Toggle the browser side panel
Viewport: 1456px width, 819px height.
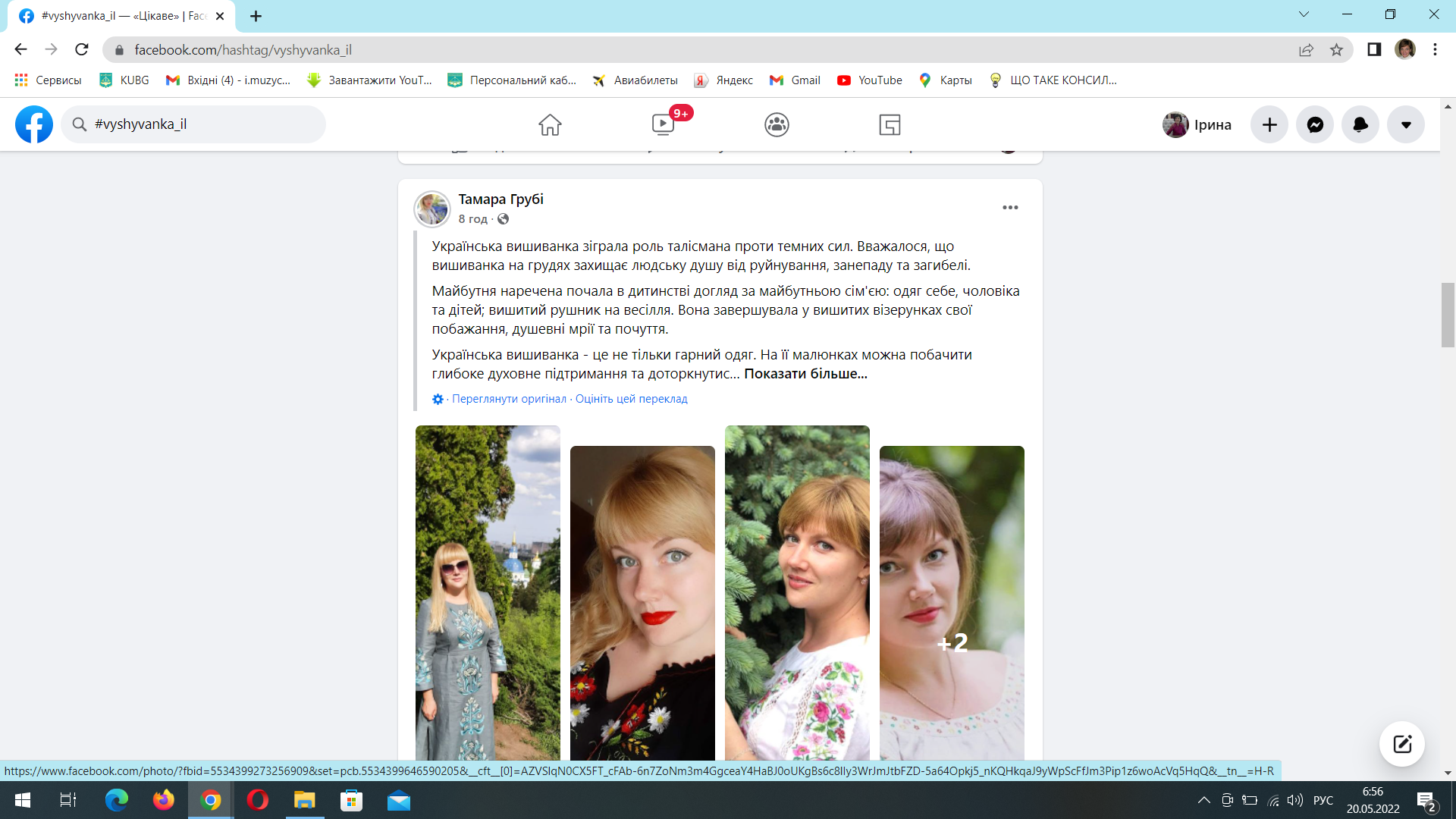pos(1374,50)
